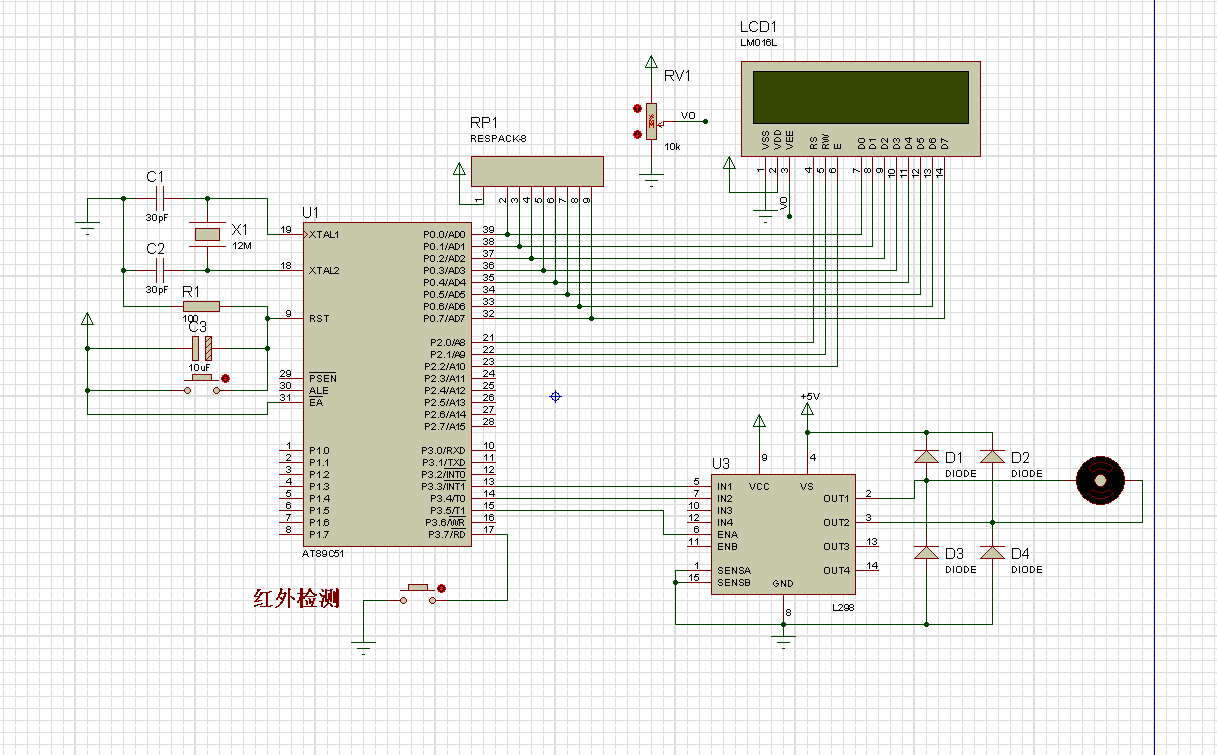Click the +5V power terminal arrow
This screenshot has width=1217, height=755.
(x=807, y=411)
